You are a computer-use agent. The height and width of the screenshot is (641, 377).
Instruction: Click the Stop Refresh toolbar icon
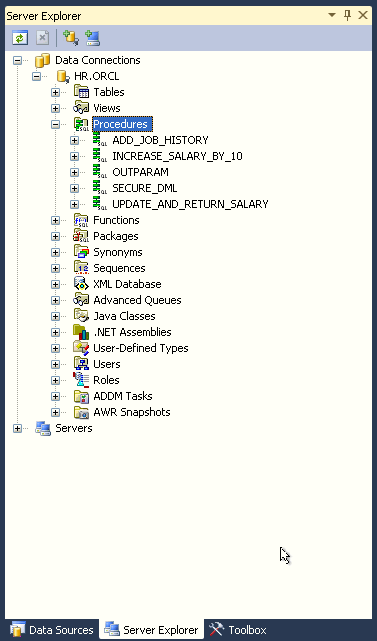[43, 38]
